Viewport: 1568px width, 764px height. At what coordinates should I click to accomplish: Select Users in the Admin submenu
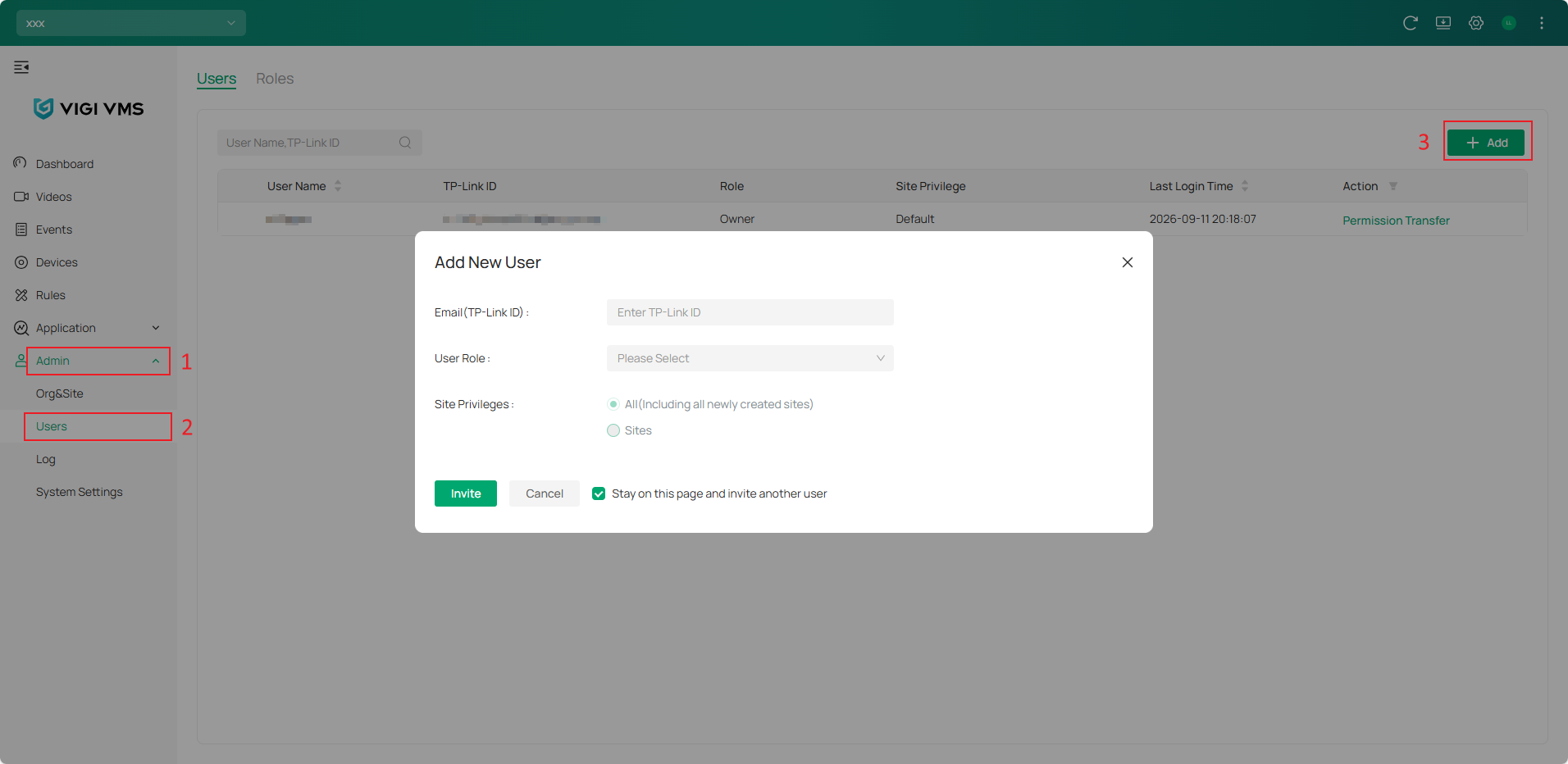click(52, 426)
